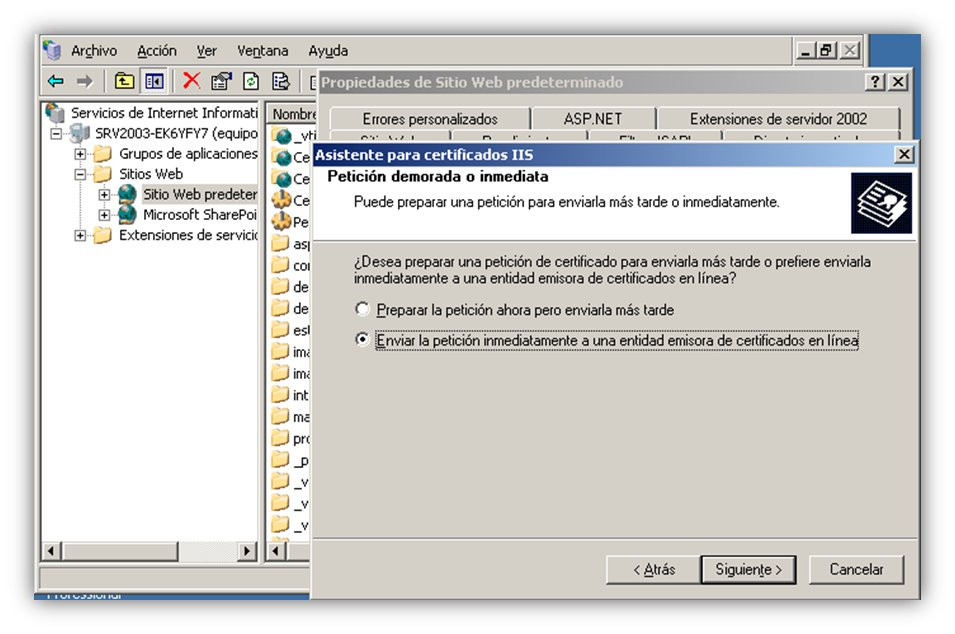
Task: Click the IIS console icon beside Archivo
Action: (x=52, y=50)
